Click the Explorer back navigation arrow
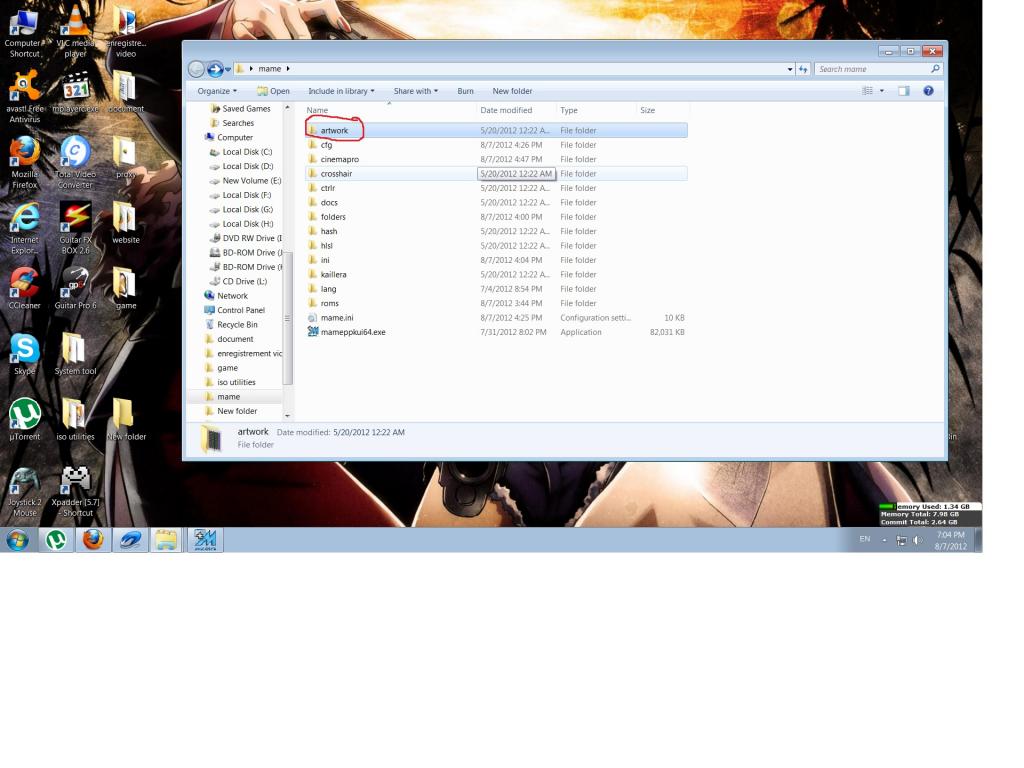 click(x=196, y=69)
